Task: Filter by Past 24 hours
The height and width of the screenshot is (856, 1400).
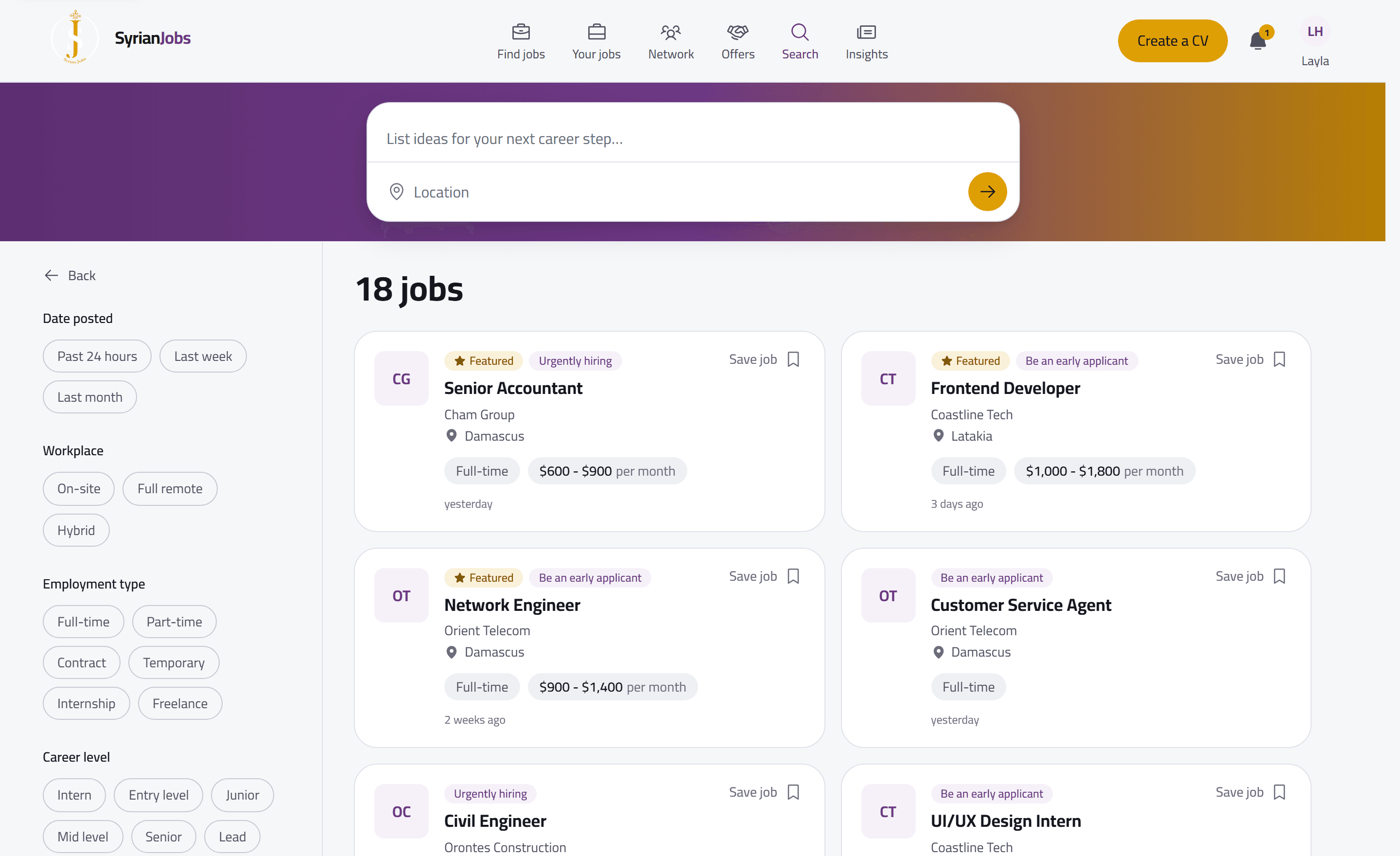Action: 97,356
